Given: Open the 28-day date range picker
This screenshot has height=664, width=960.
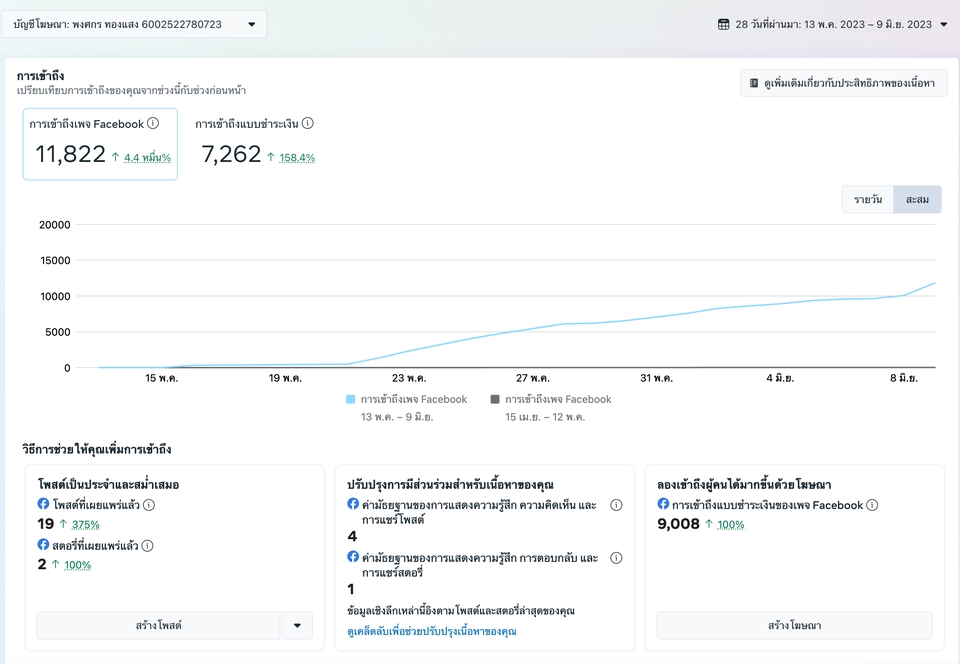Looking at the screenshot, I should tap(833, 24).
